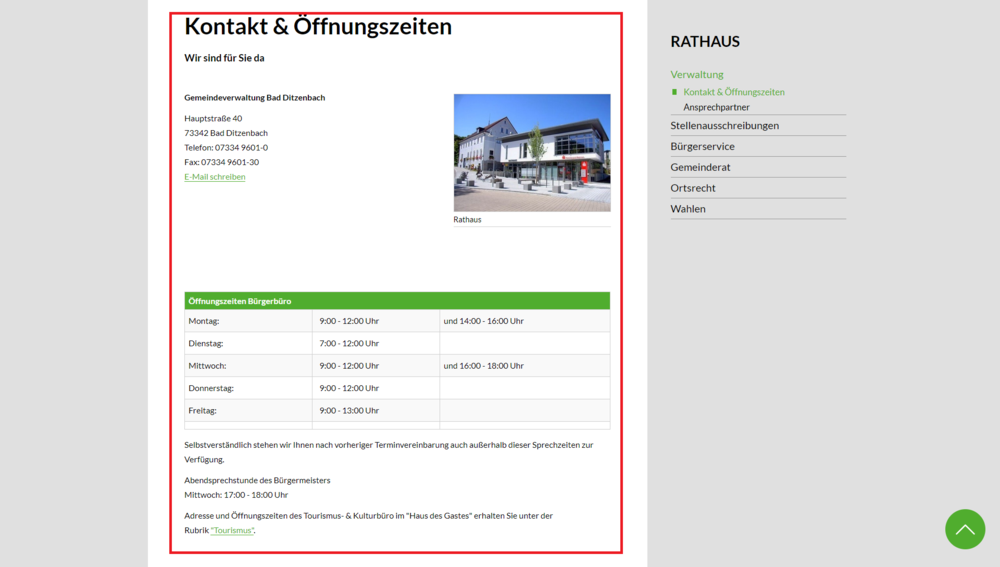This screenshot has width=1000, height=567.
Task: Open Gemeinderat in the sidebar
Action: [700, 167]
